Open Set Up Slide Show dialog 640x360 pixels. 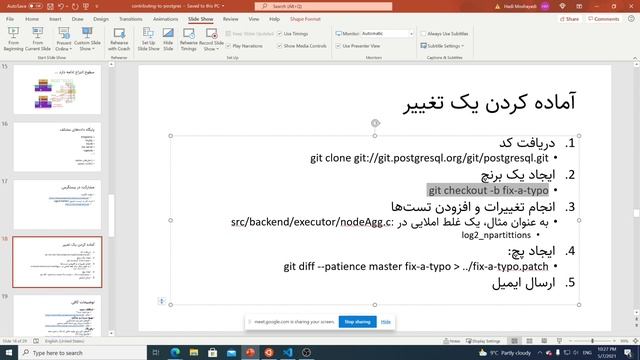(x=148, y=39)
